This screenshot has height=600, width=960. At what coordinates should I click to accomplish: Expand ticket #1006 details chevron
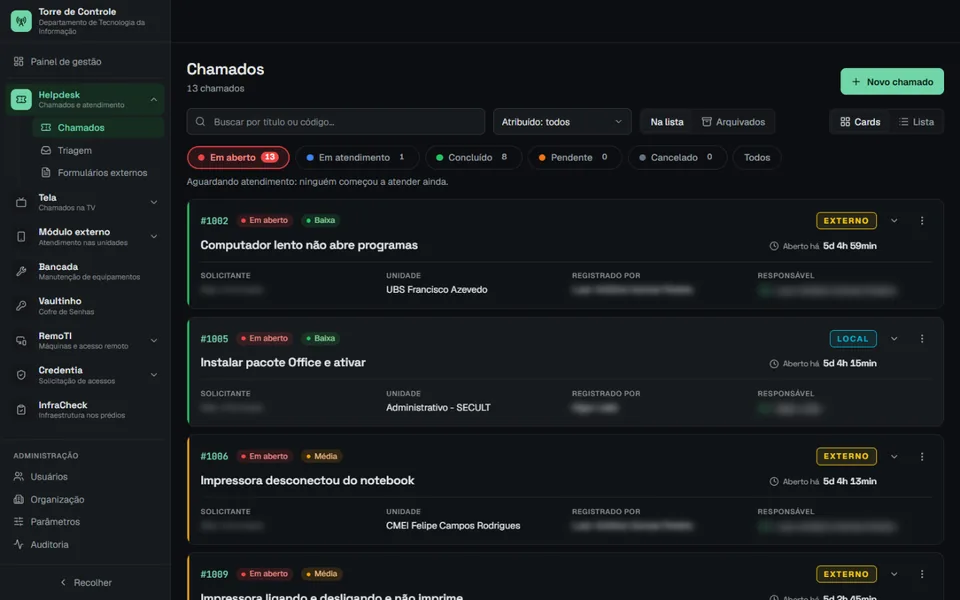coord(894,456)
